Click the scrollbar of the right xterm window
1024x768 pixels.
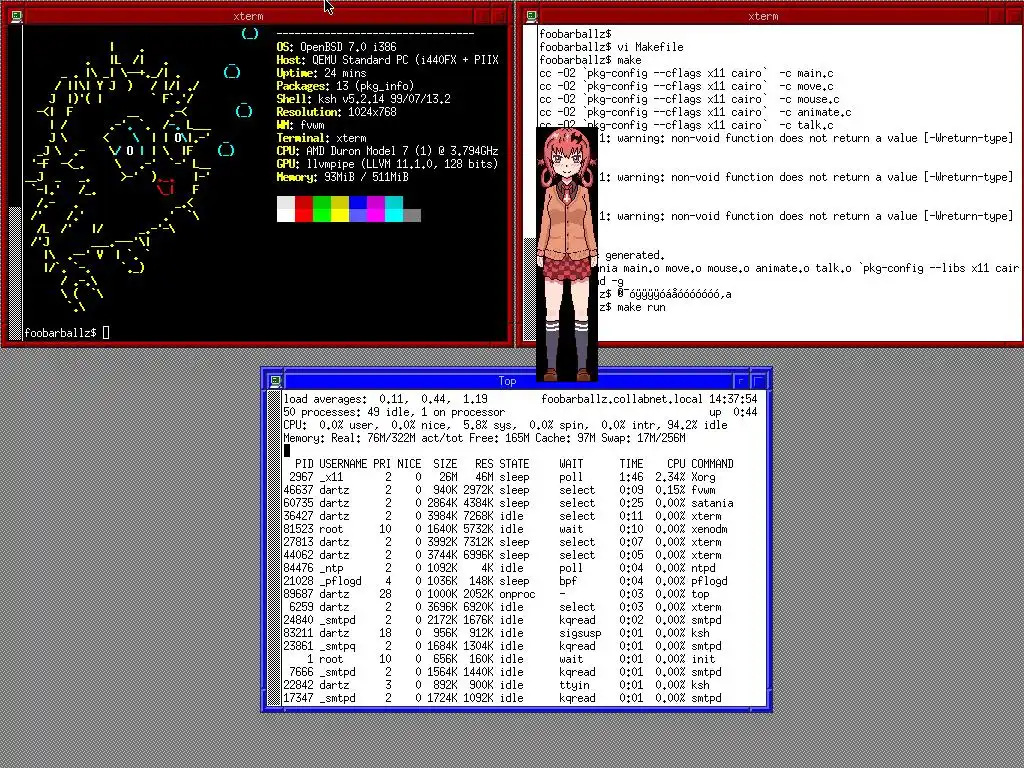click(x=530, y=183)
